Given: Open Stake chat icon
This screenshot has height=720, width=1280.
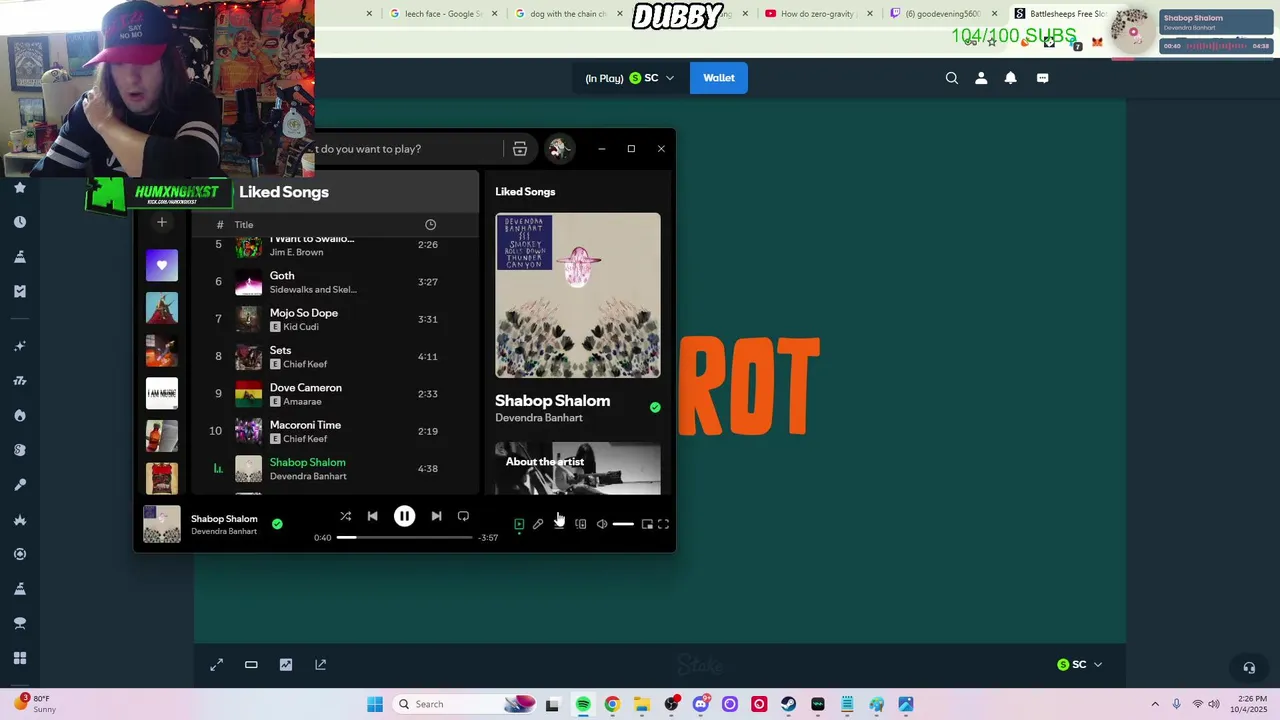Looking at the screenshot, I should [1042, 78].
